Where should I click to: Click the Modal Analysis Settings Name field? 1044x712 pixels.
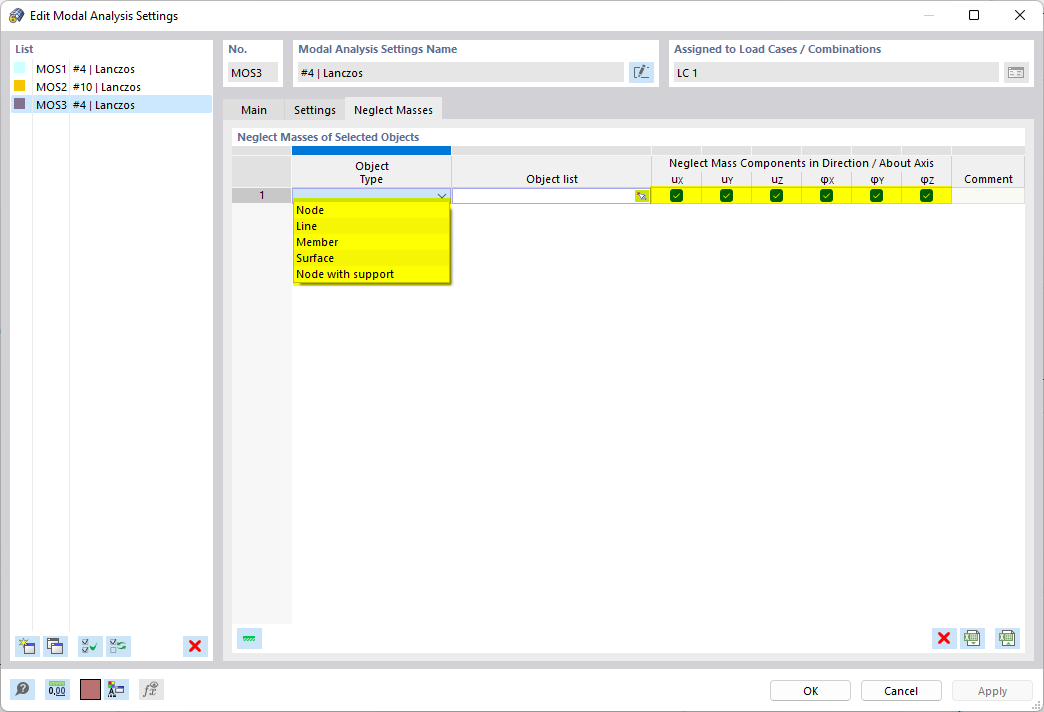(461, 73)
